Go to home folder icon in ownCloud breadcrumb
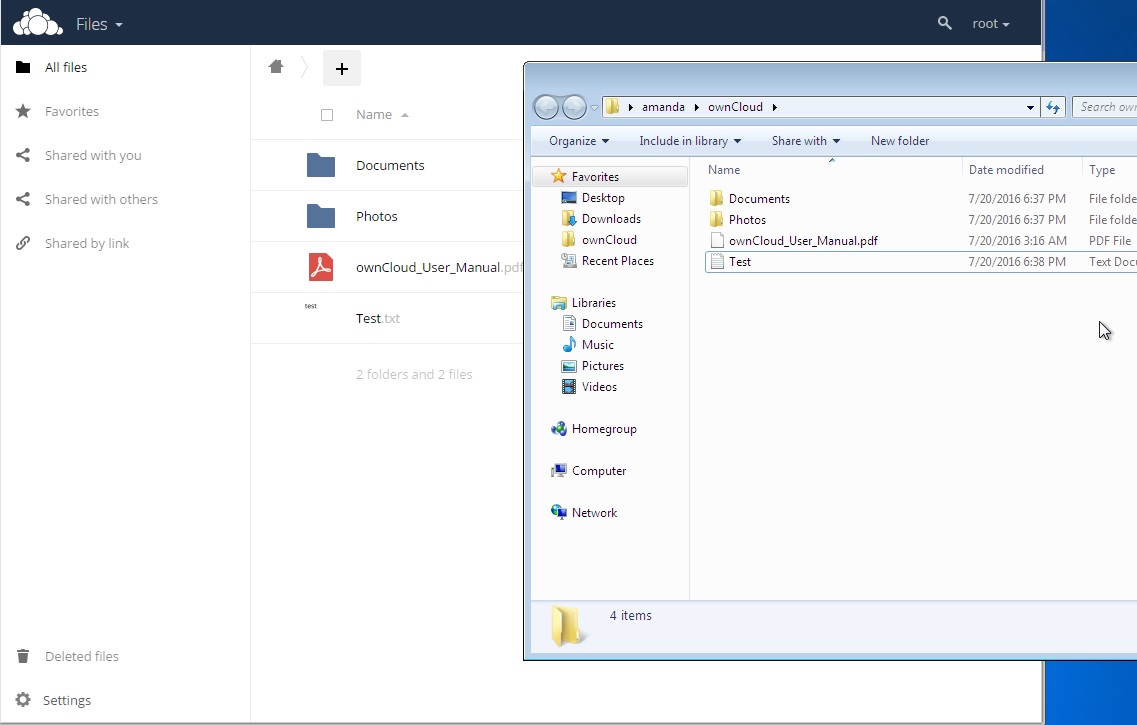 coord(276,67)
